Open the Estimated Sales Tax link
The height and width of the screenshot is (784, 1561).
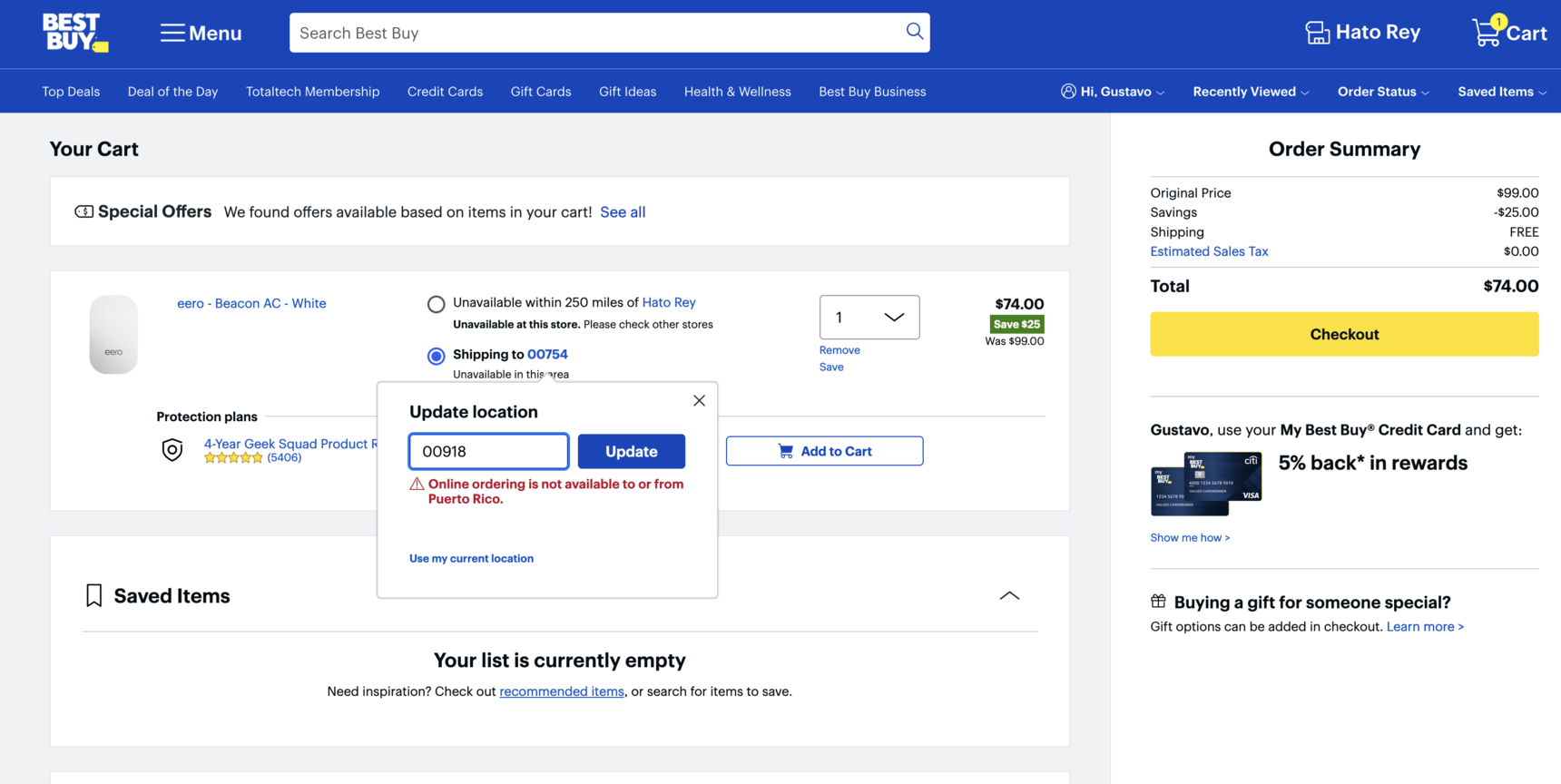pyautogui.click(x=1209, y=251)
